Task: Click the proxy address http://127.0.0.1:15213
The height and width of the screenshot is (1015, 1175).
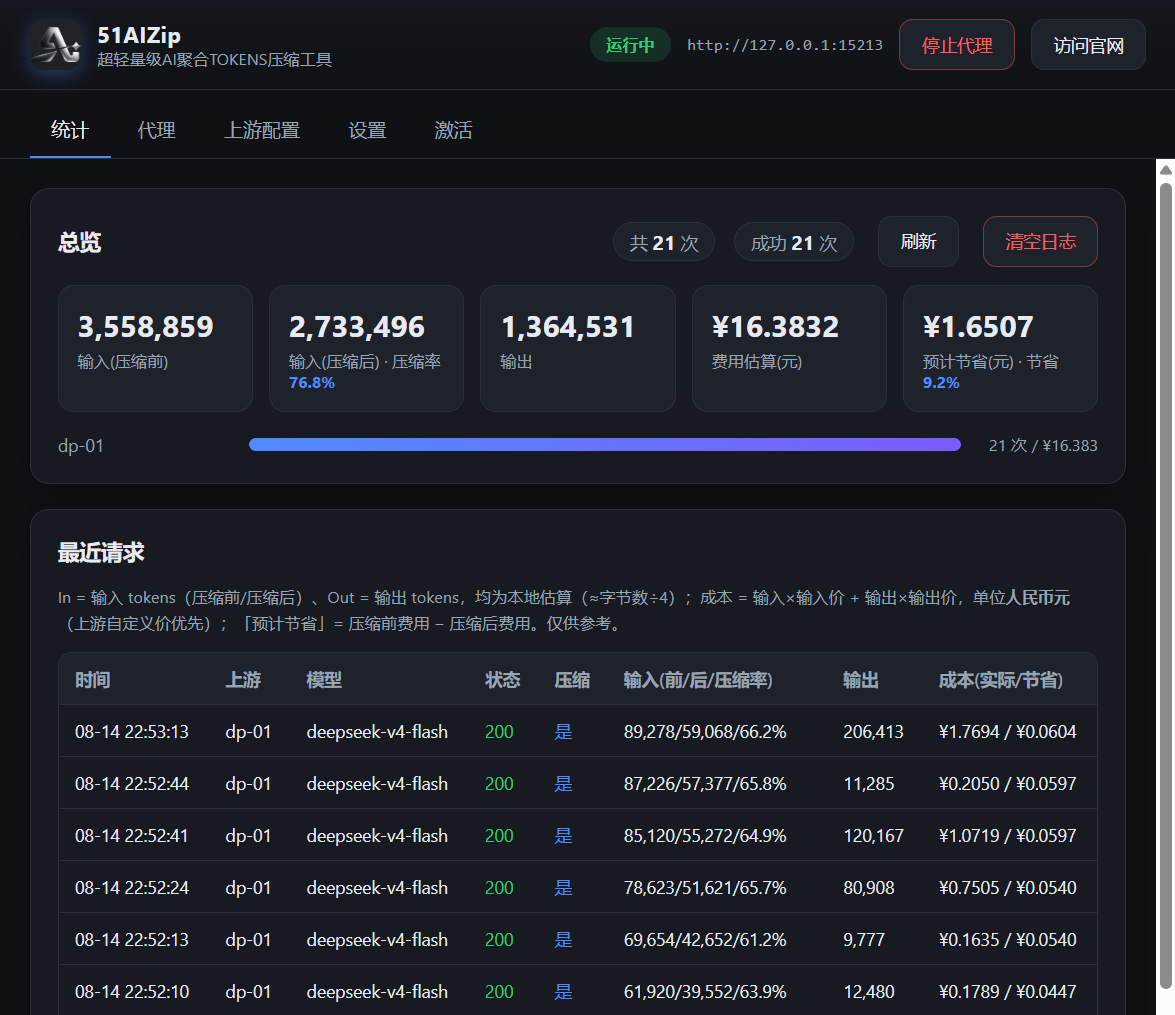Action: tap(785, 45)
